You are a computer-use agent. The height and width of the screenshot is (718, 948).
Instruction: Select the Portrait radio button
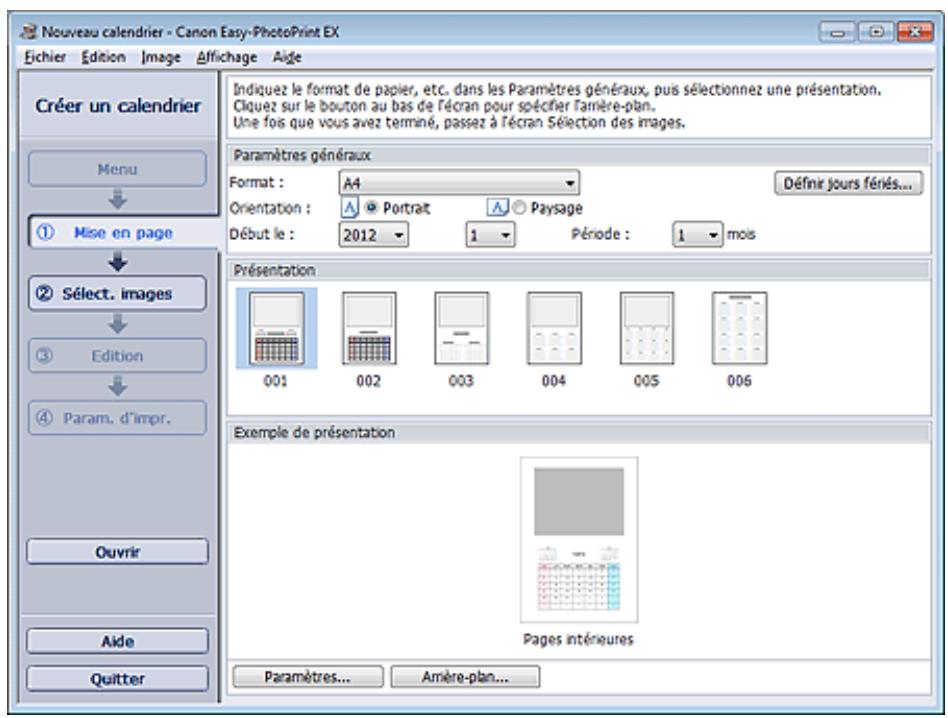[x=371, y=208]
